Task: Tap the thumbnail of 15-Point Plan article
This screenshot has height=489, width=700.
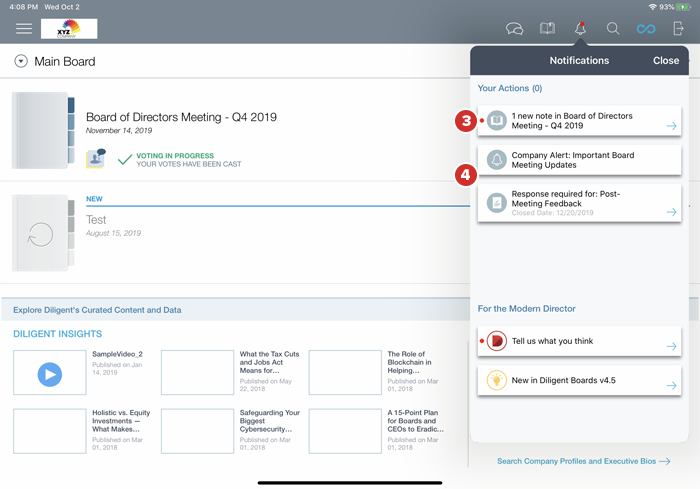Action: (345, 431)
